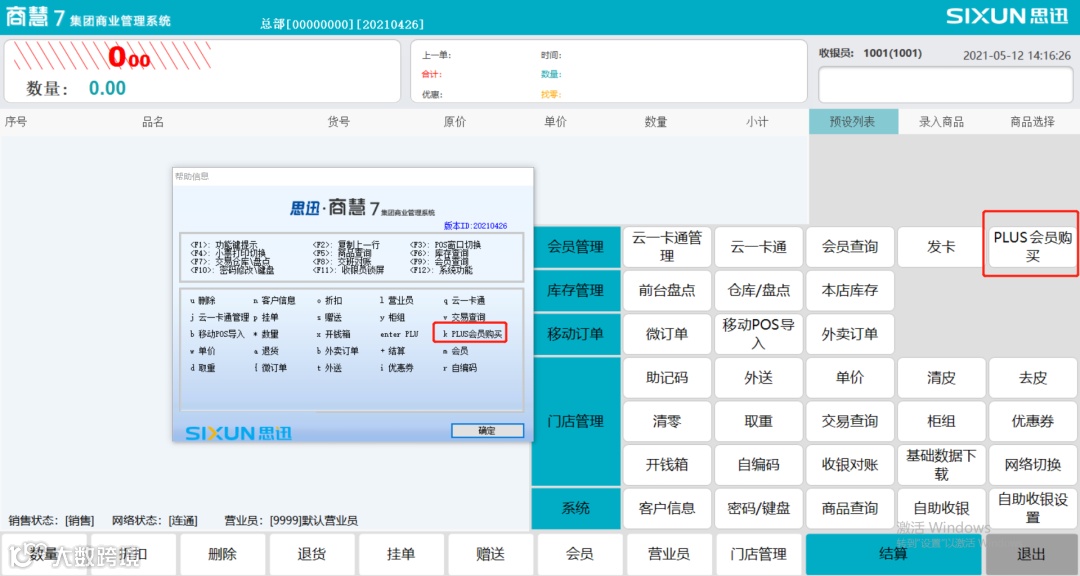Click the 单价 button in the preset grid
The image size is (1080, 576).
pos(850,378)
